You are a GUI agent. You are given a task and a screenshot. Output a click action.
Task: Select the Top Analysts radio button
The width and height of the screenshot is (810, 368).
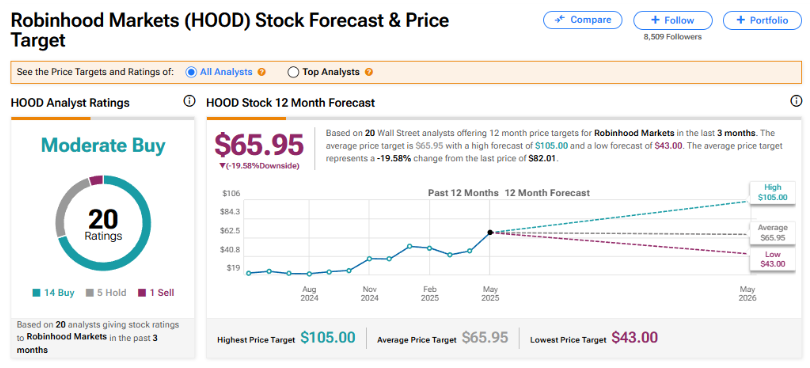[293, 72]
